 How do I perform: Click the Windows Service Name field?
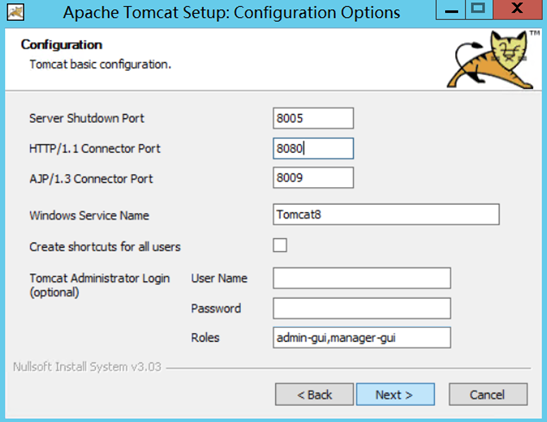point(386,214)
